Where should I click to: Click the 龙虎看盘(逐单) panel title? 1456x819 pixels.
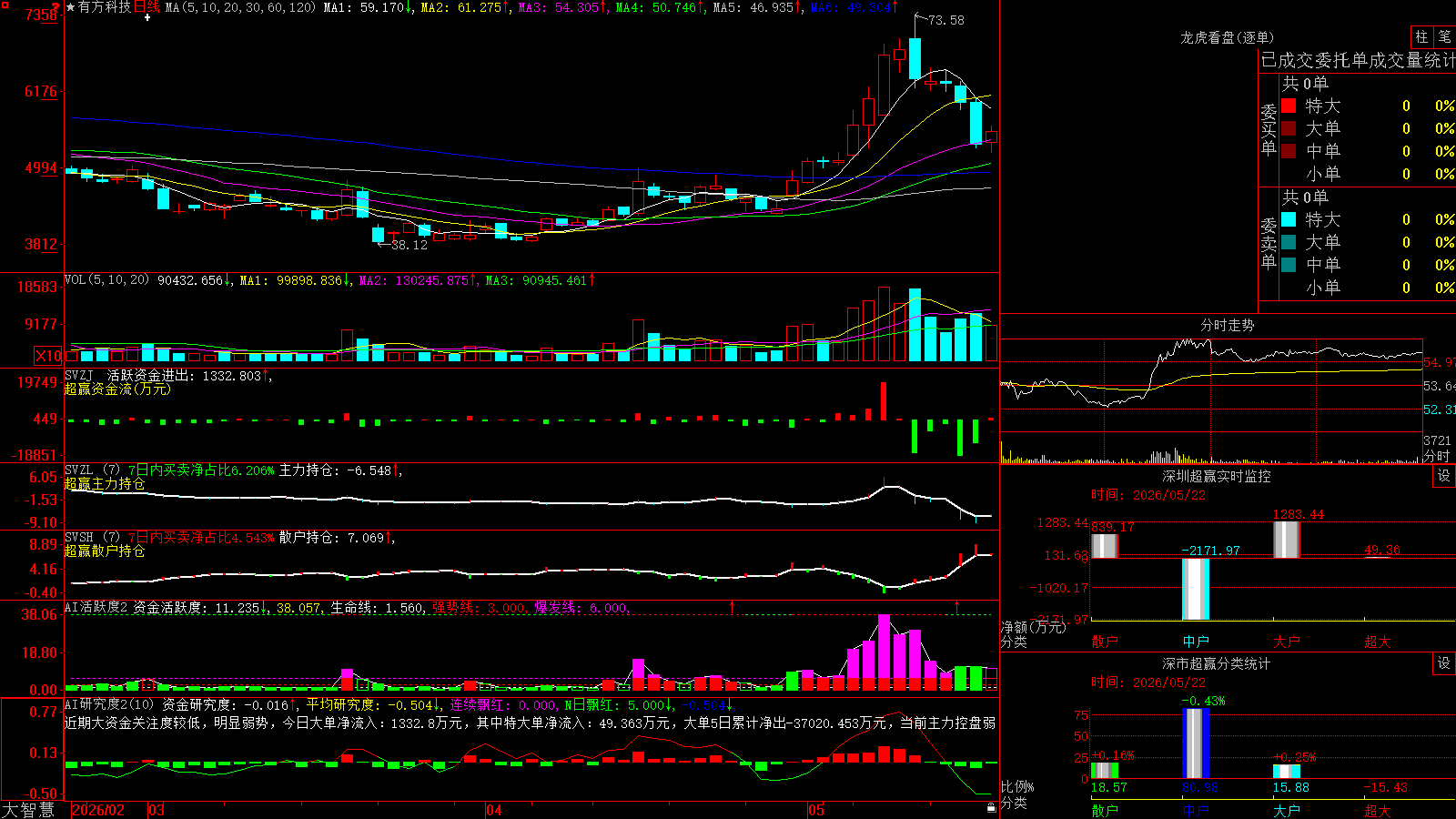click(x=1227, y=37)
